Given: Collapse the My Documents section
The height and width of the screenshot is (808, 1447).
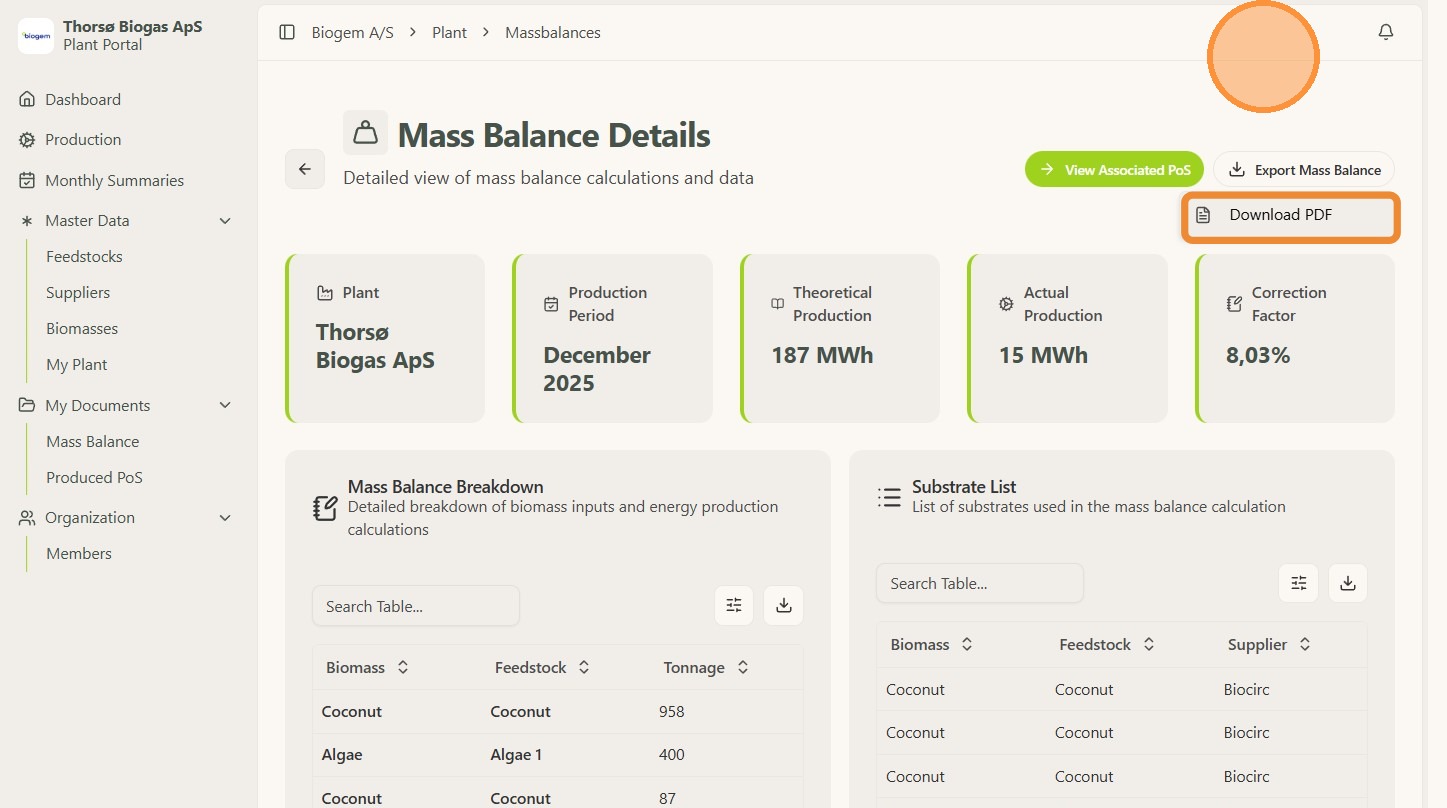Looking at the screenshot, I should coord(225,406).
